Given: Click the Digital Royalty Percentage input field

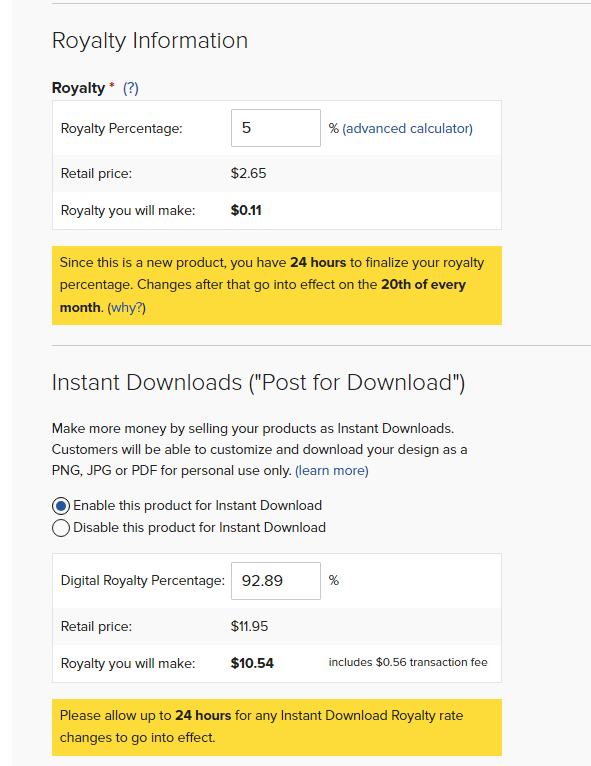Looking at the screenshot, I should (275, 581).
